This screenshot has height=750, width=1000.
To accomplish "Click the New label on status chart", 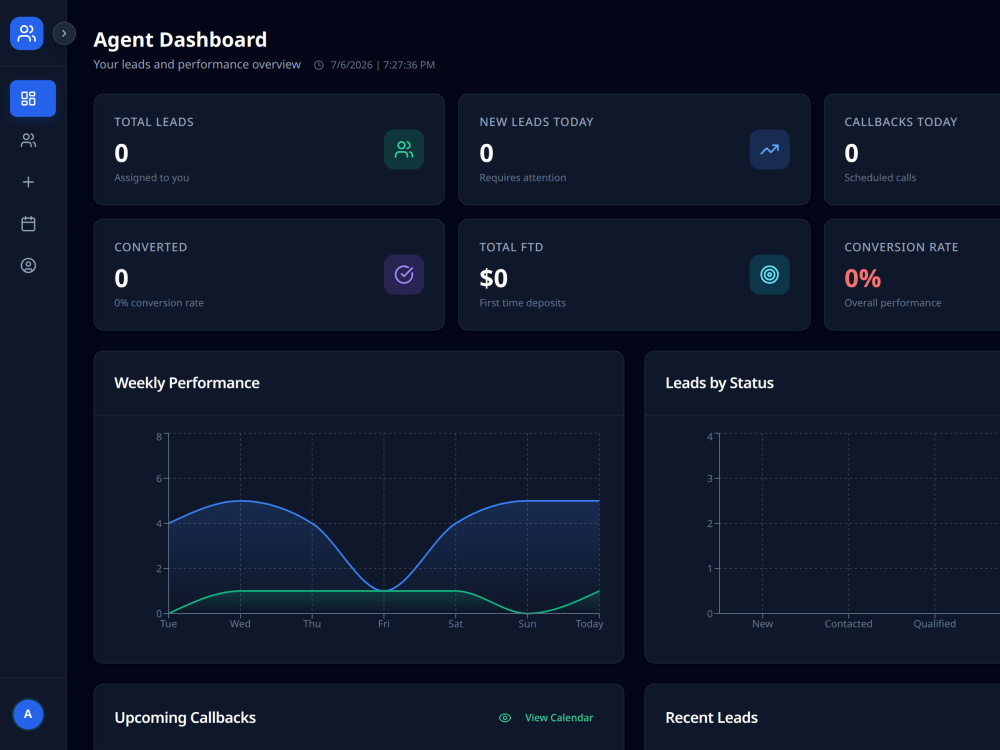I will (762, 624).
